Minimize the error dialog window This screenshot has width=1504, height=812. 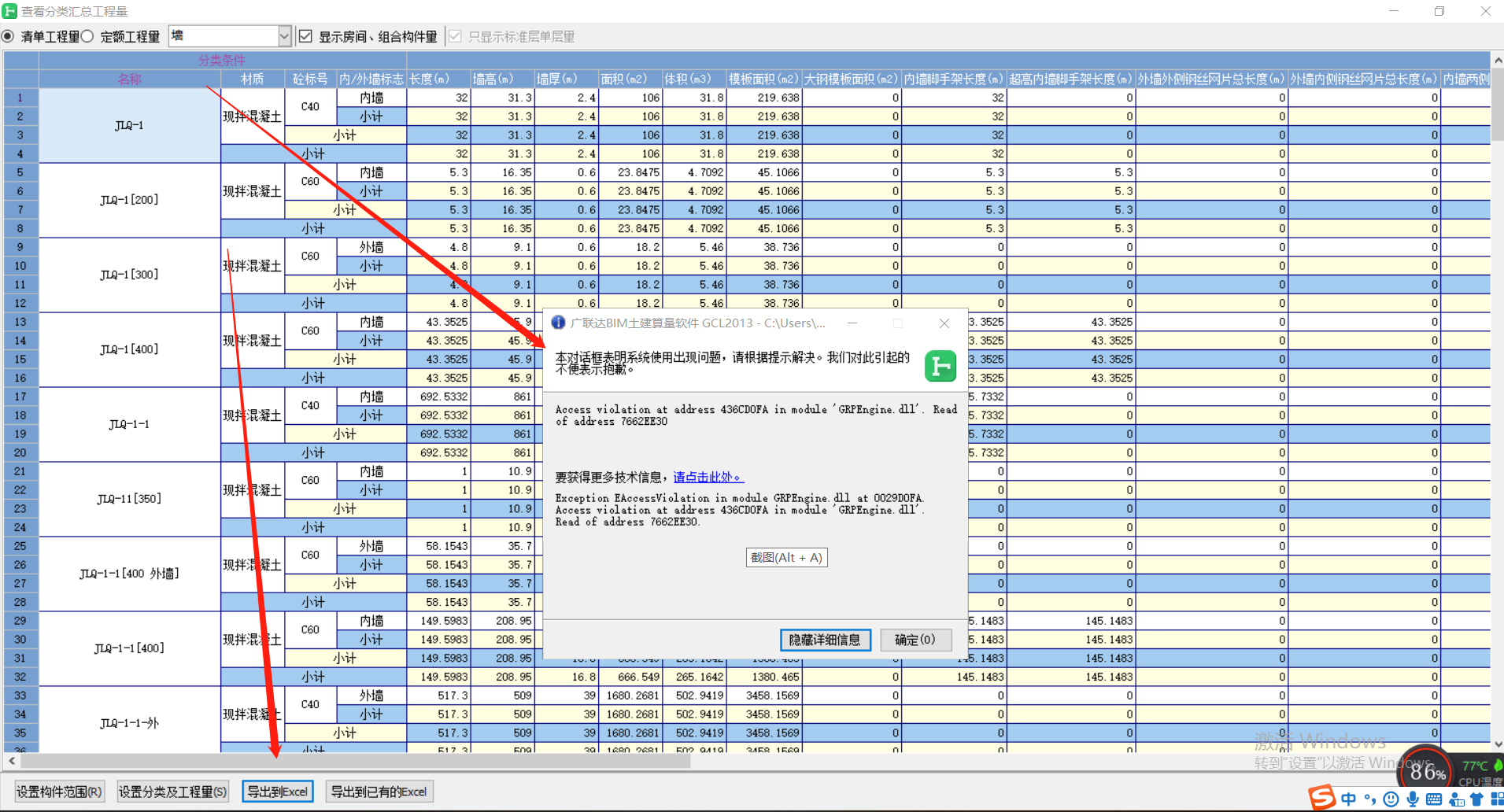tap(852, 323)
